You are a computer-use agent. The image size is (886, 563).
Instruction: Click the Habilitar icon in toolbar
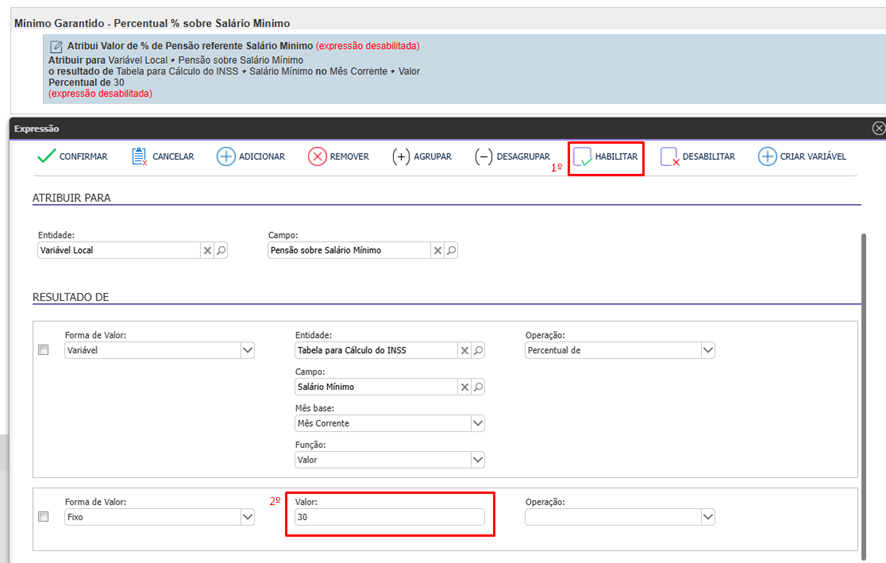point(581,158)
